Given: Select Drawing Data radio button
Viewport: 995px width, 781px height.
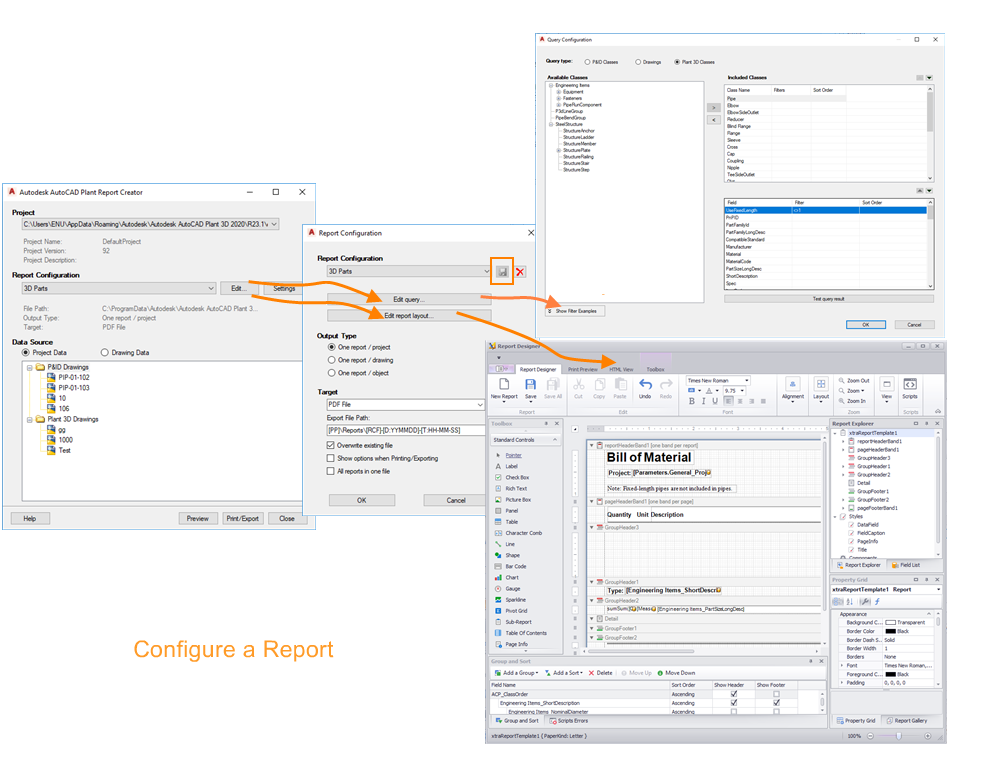Looking at the screenshot, I should point(105,352).
